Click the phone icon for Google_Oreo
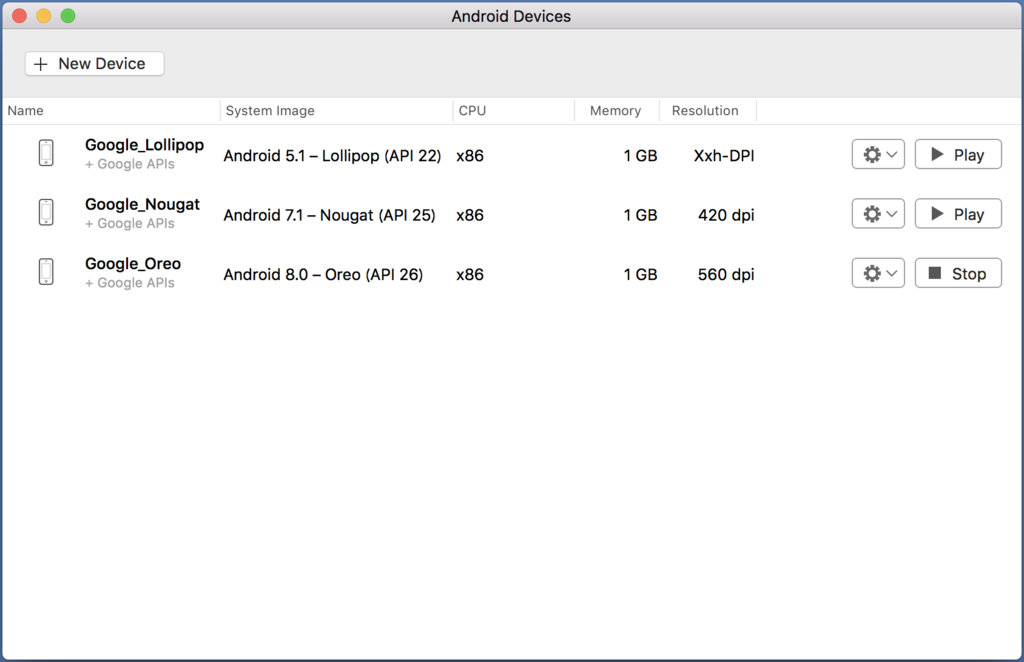 click(46, 272)
